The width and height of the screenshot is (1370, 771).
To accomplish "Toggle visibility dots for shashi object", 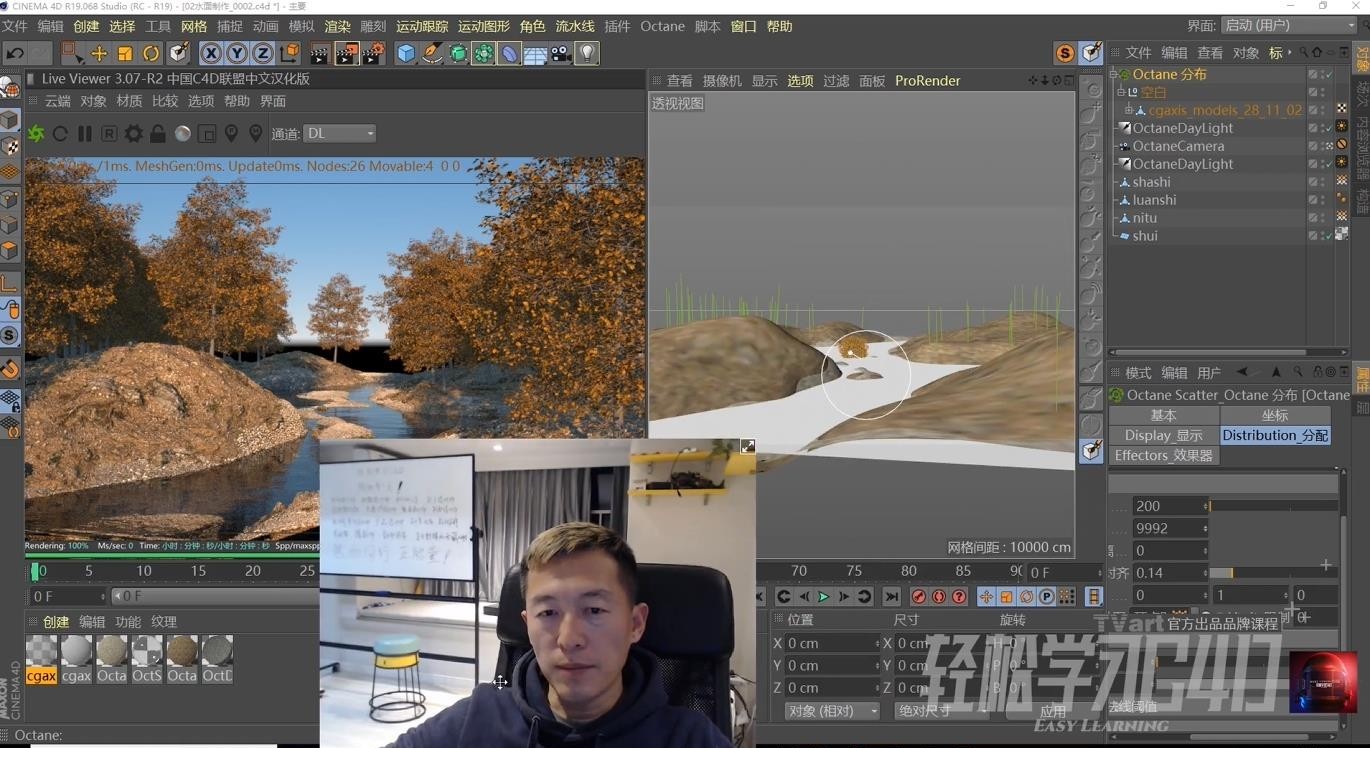I will coord(1324,182).
